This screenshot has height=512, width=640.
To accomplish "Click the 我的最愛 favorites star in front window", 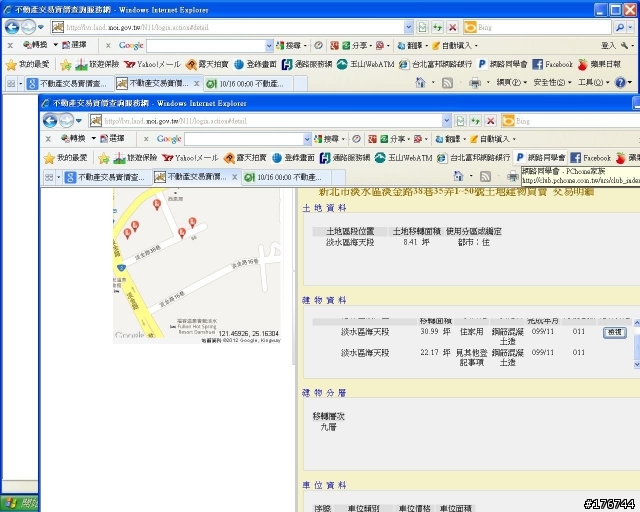I will 65,158.
